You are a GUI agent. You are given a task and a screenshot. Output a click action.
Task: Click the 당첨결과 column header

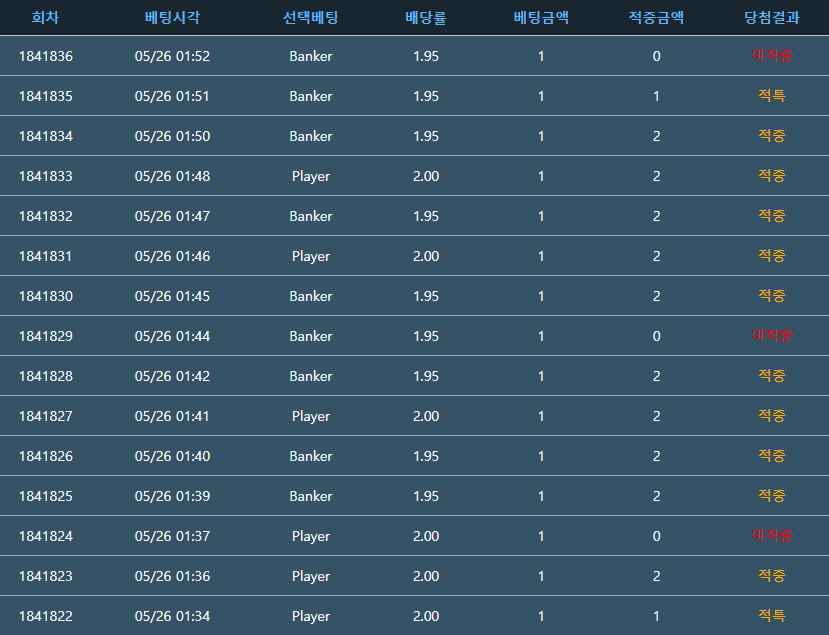(x=771, y=17)
